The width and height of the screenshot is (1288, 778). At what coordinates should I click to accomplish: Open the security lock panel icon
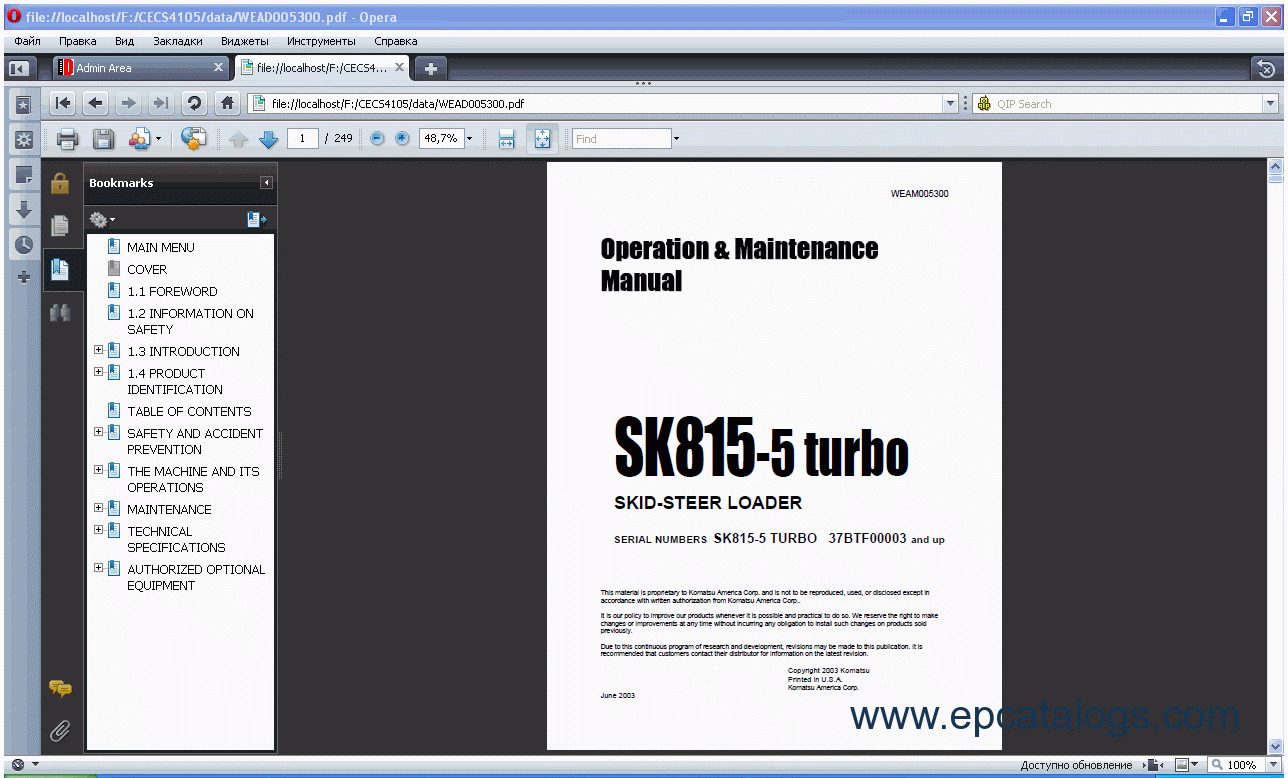click(60, 183)
